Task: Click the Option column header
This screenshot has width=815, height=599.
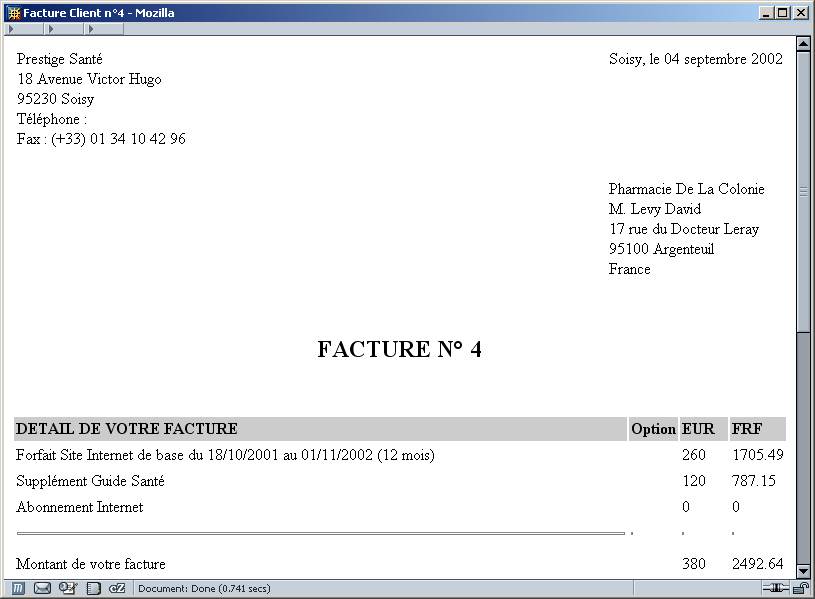Action: click(x=653, y=429)
